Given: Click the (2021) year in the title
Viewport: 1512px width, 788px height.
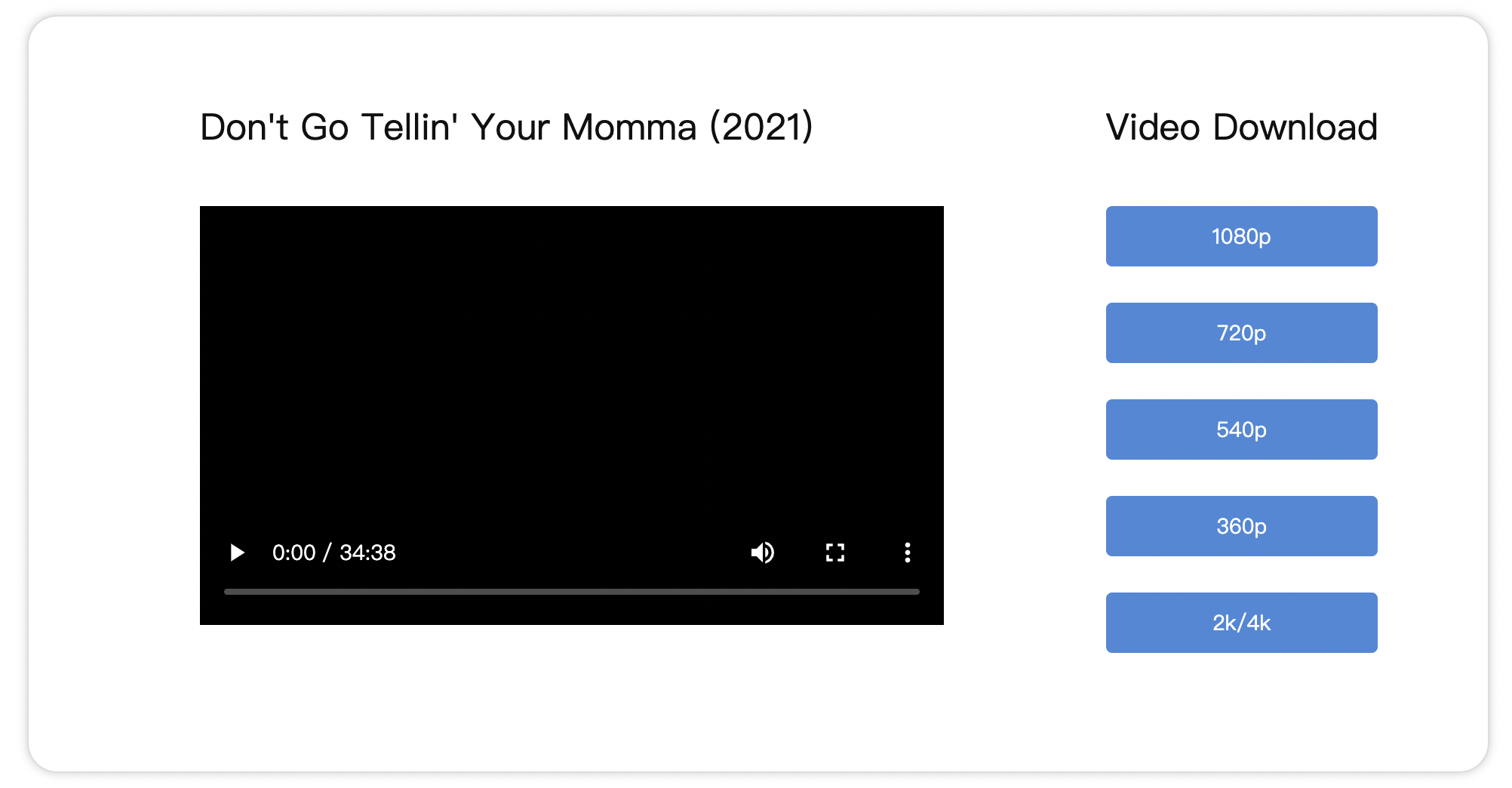Looking at the screenshot, I should (x=761, y=127).
